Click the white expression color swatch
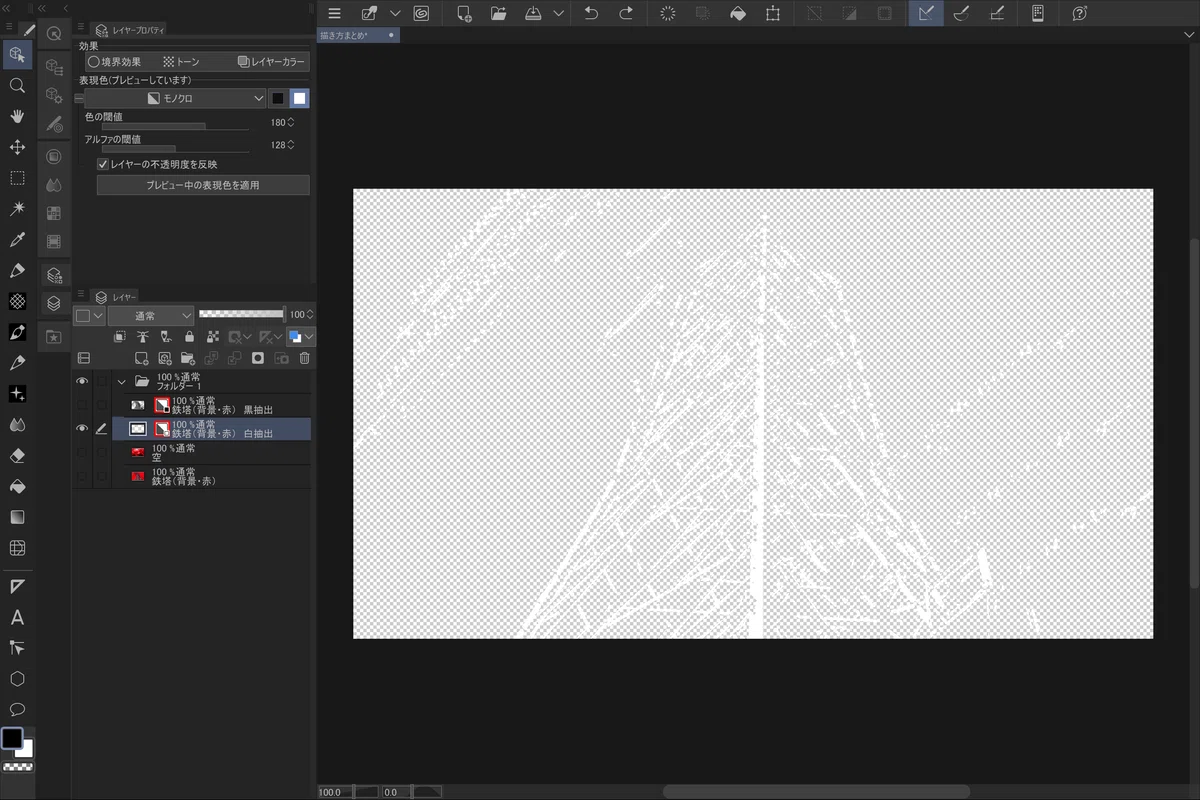Screen dimensions: 1200x800 pyautogui.click(x=300, y=98)
